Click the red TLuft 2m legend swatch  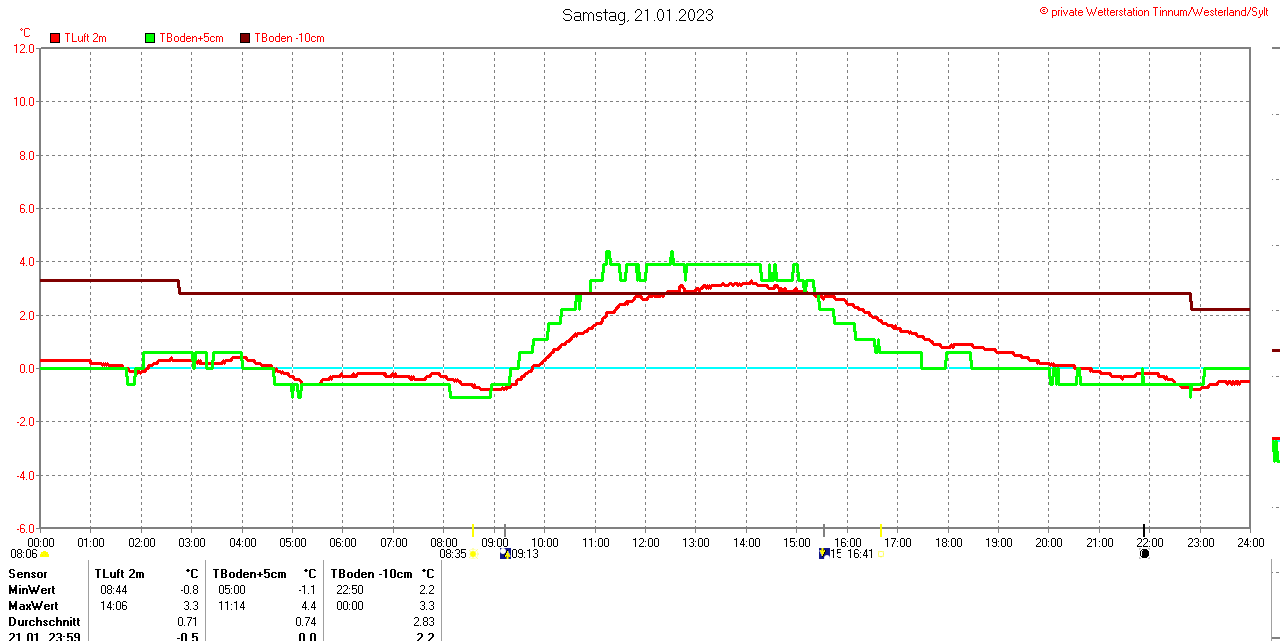pyautogui.click(x=55, y=38)
